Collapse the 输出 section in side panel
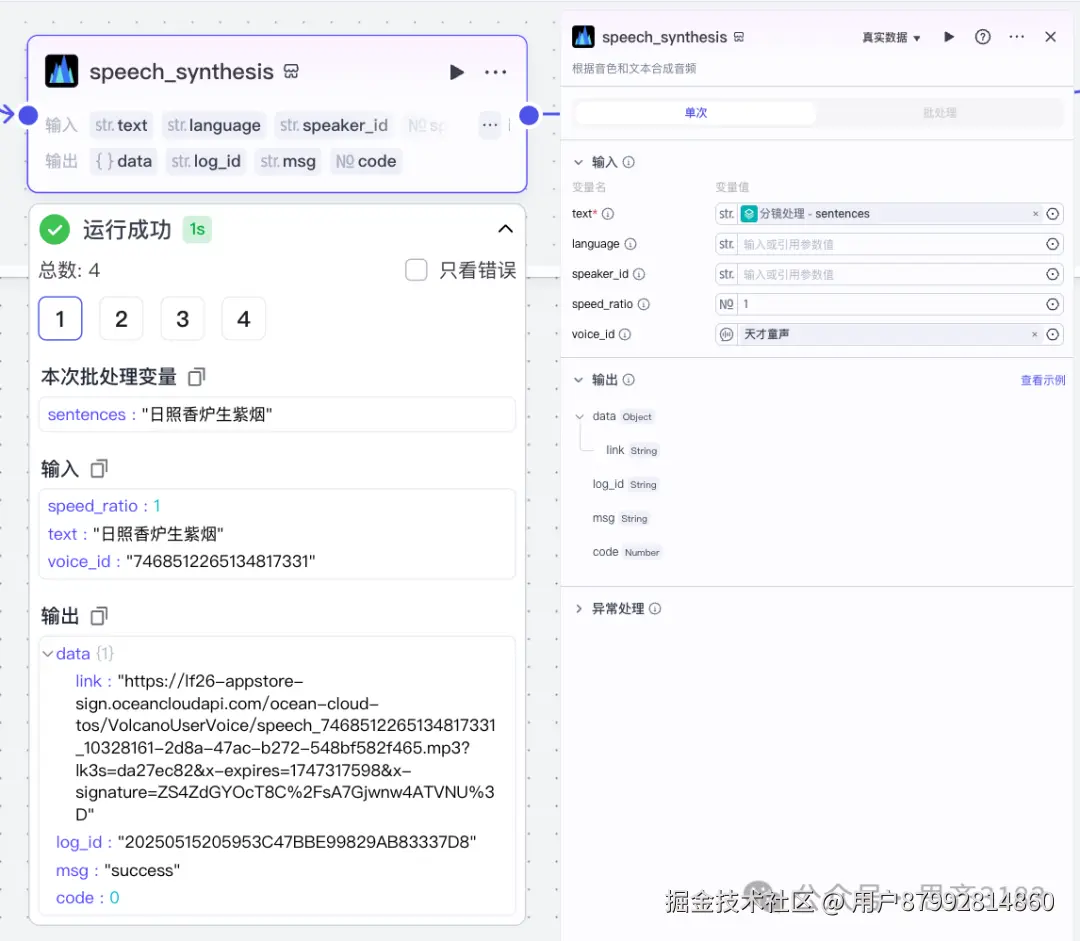This screenshot has height=941, width=1080. [x=579, y=380]
